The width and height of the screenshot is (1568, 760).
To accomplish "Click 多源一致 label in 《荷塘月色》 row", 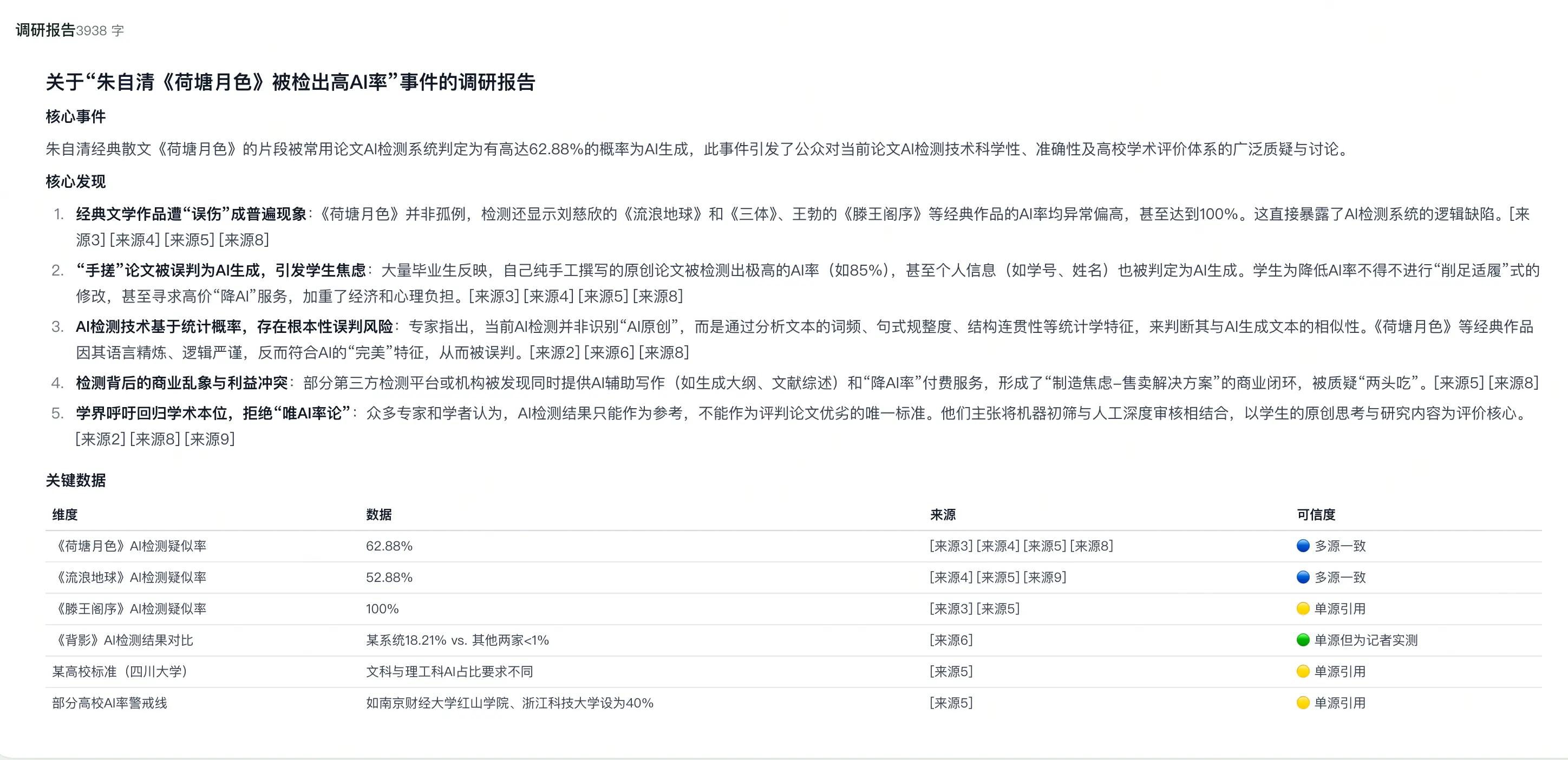I will [1340, 546].
